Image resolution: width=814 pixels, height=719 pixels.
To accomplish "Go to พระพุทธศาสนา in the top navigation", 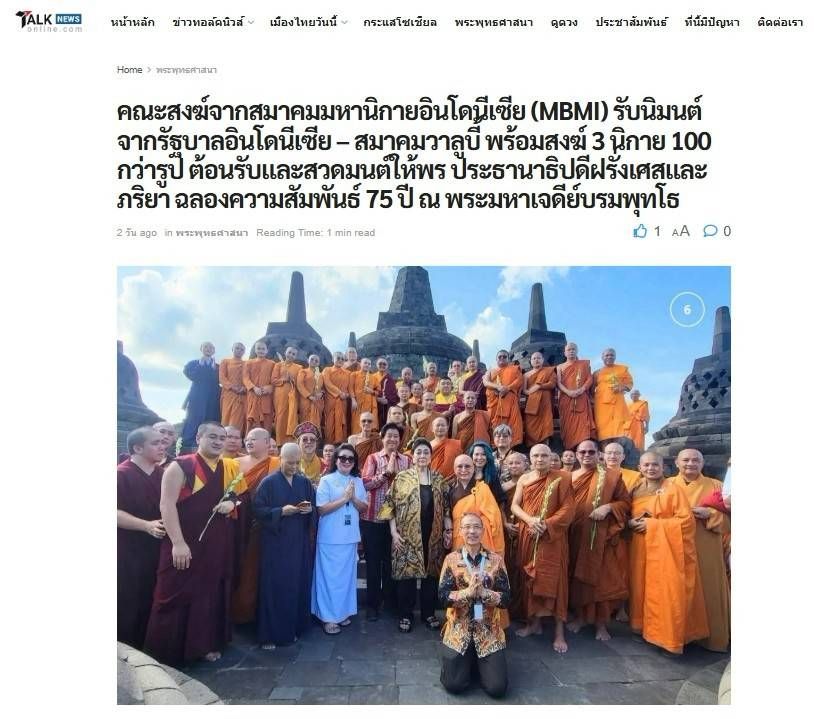I will pos(494,22).
